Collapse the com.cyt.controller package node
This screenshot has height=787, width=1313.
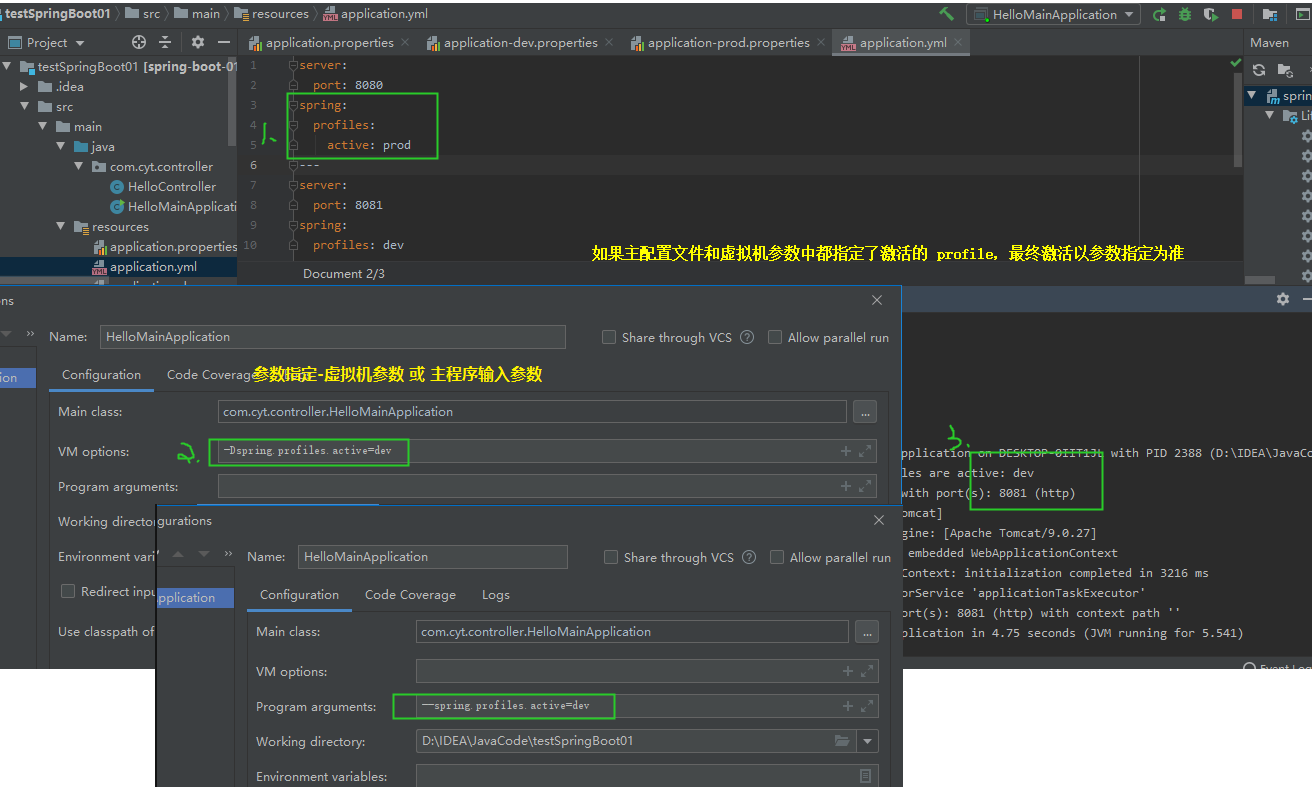79,166
